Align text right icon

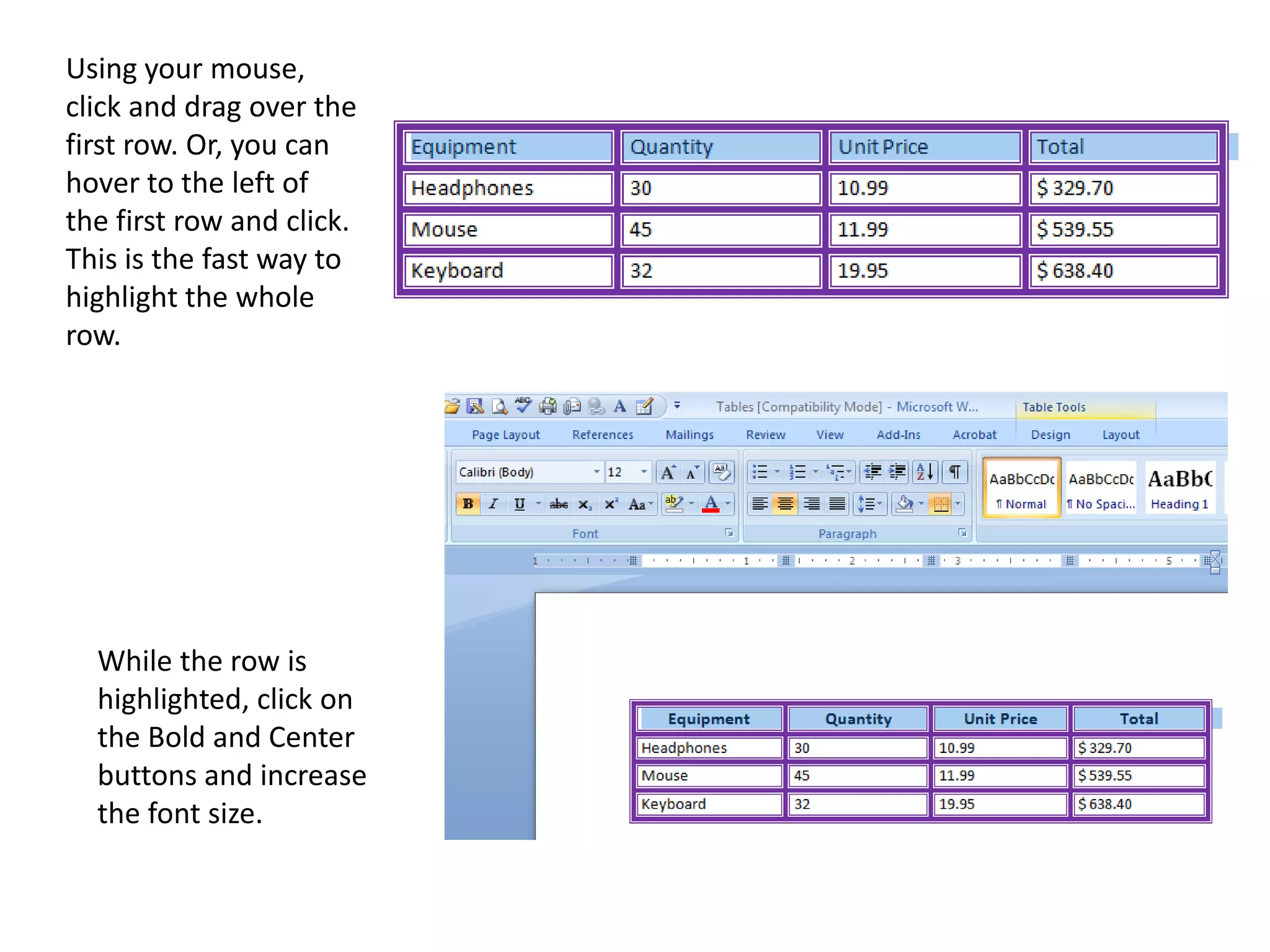[x=811, y=504]
